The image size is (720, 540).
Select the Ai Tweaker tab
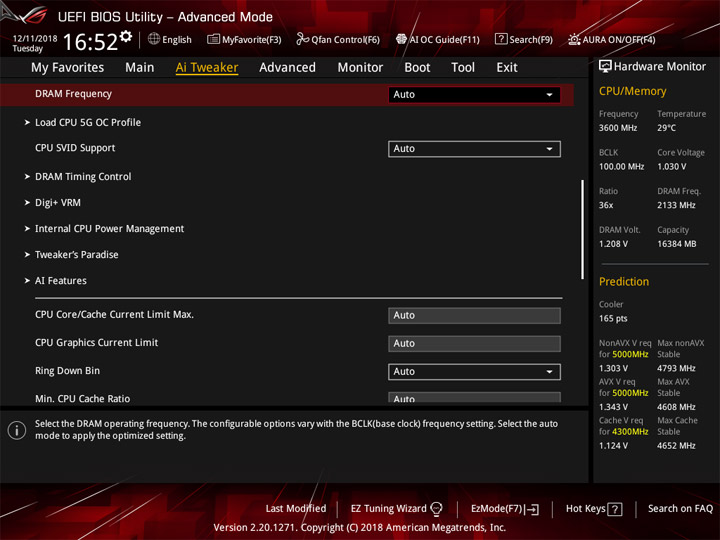[x=207, y=68]
